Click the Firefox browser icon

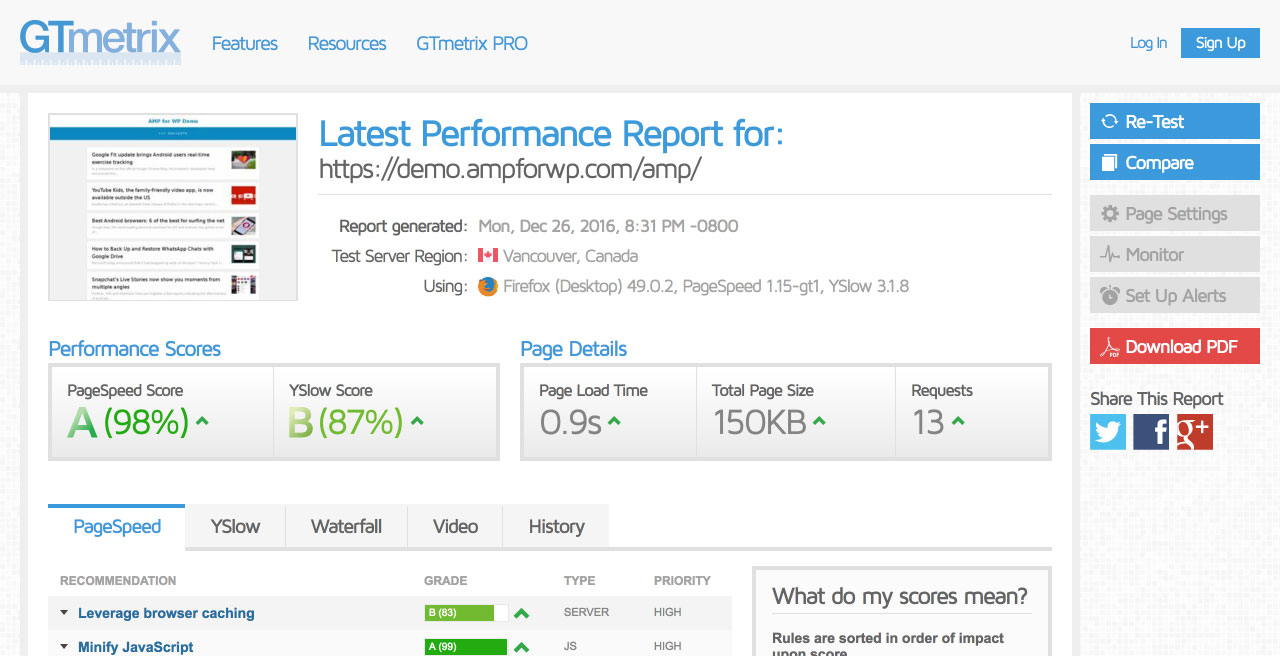point(488,287)
